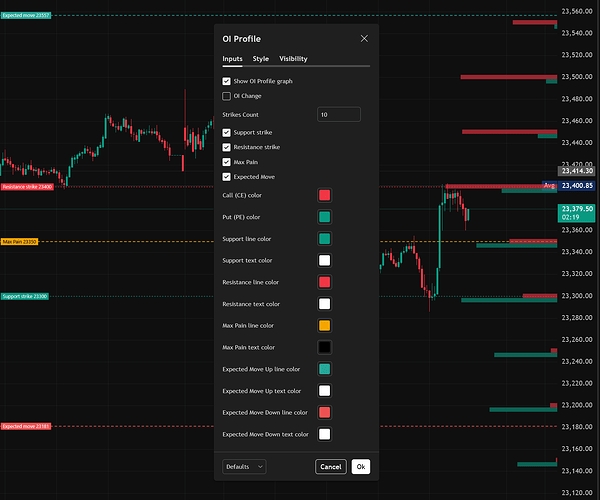The image size is (600, 500).
Task: Uncheck the Support strike checkbox
Action: pos(227,132)
